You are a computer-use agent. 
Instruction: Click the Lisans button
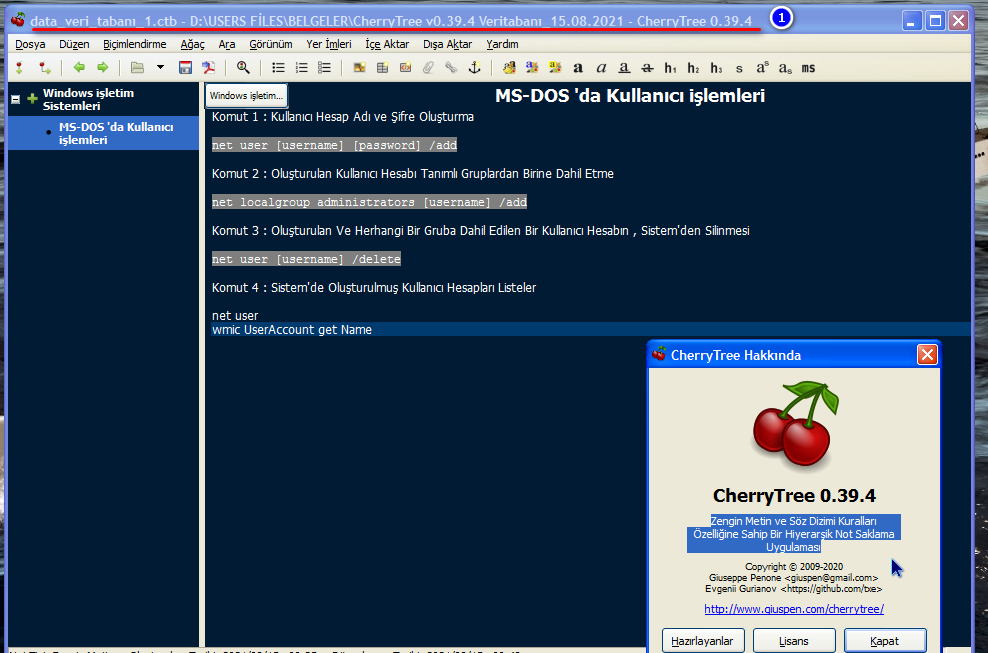point(794,640)
